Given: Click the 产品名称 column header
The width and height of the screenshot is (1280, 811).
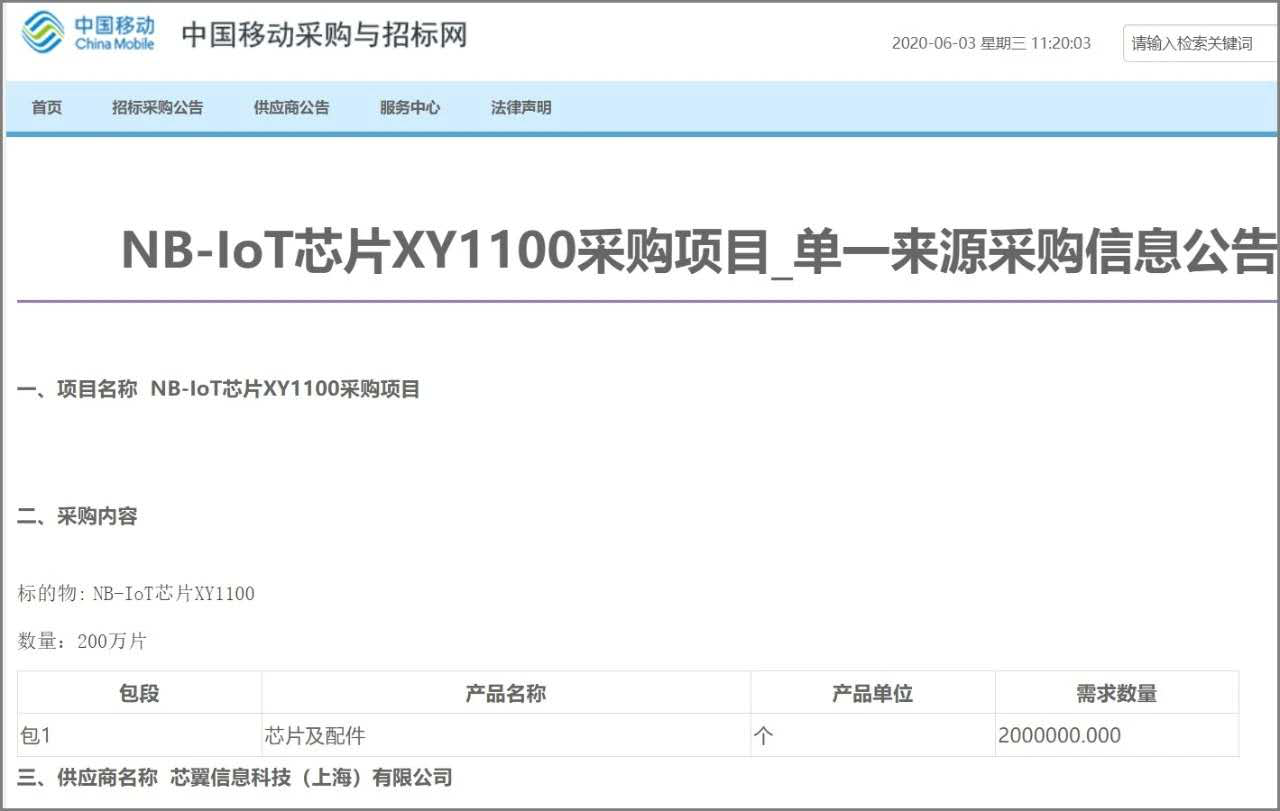Looking at the screenshot, I should coord(505,693).
